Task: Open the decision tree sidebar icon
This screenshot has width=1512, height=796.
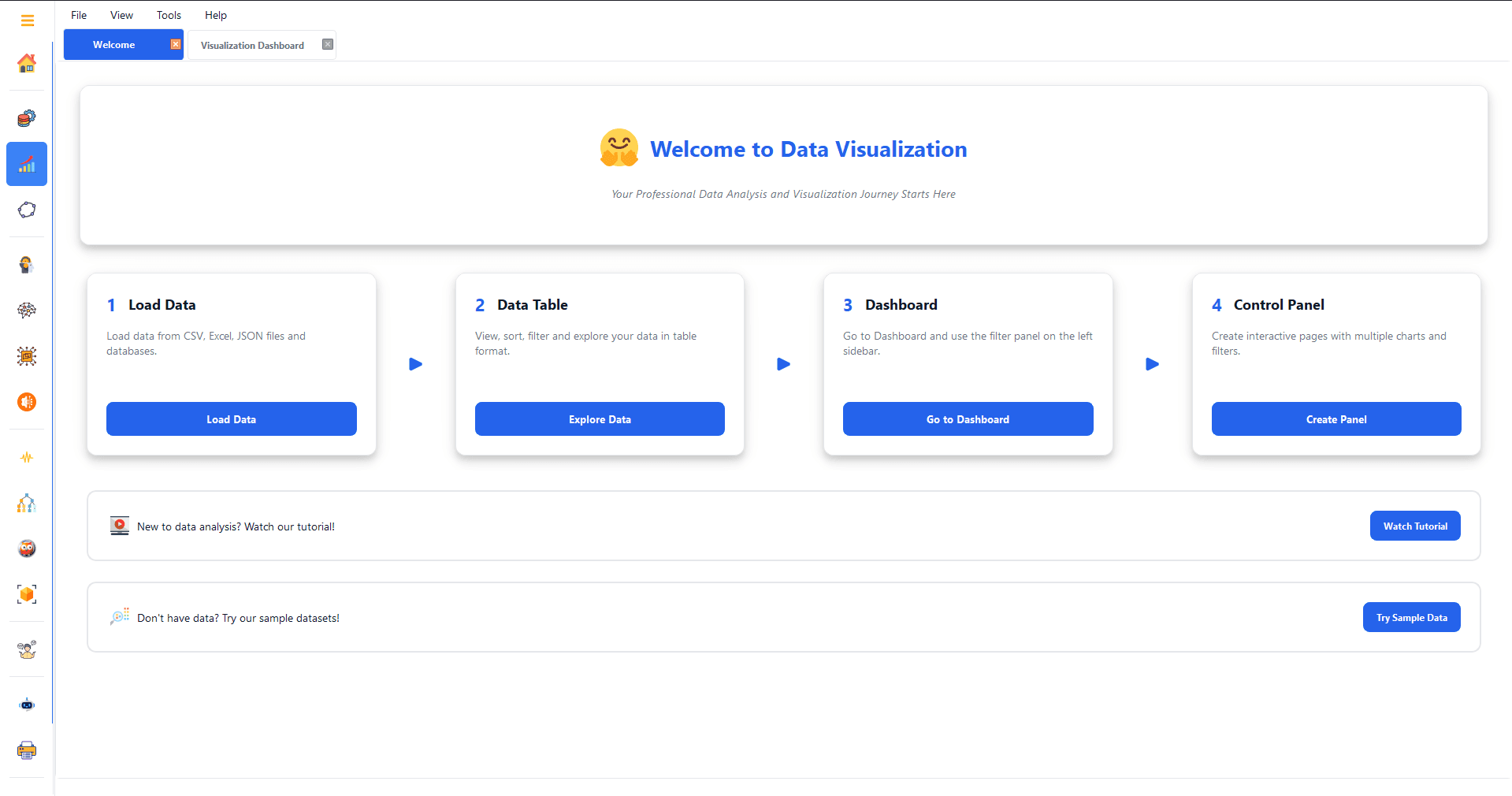Action: coord(27,503)
